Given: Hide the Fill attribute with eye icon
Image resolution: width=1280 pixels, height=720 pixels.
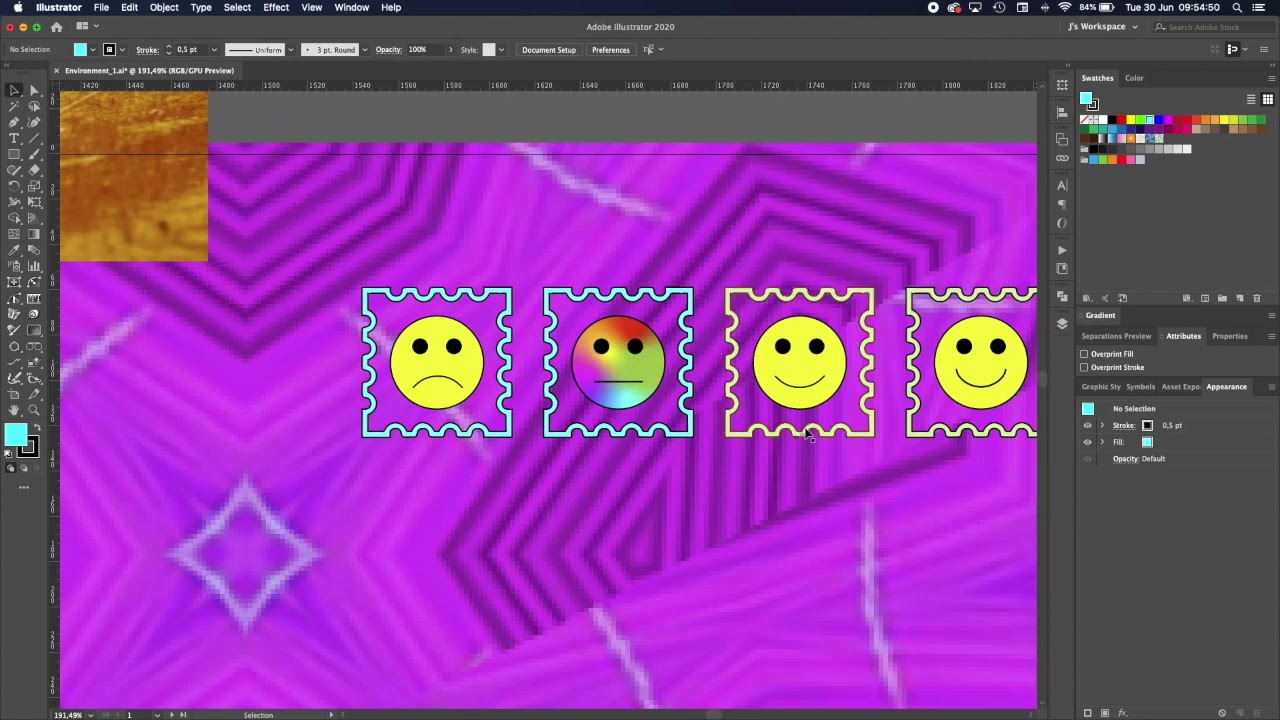Looking at the screenshot, I should click(1088, 442).
